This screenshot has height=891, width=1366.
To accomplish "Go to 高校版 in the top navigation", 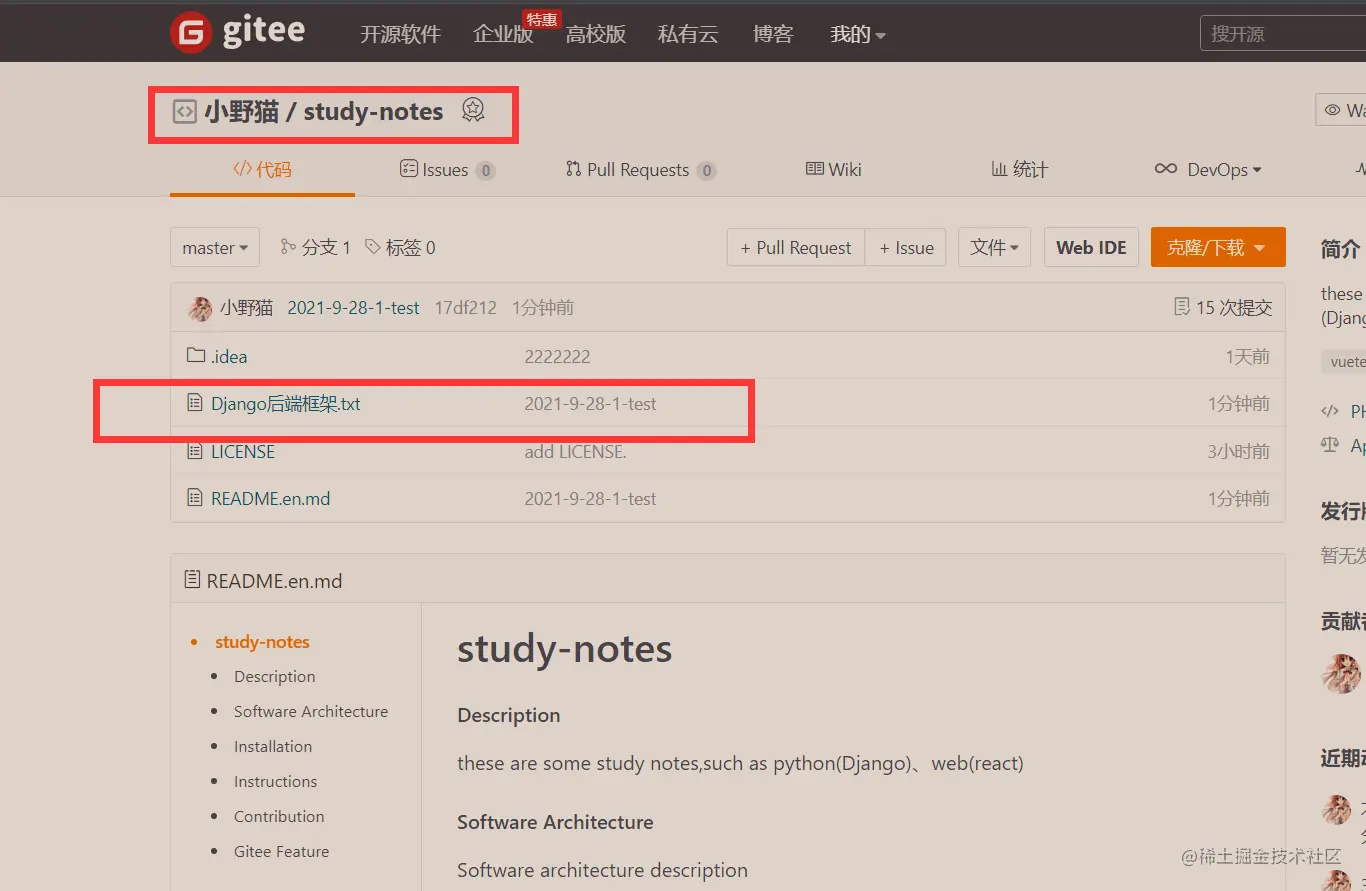I will 596,34.
